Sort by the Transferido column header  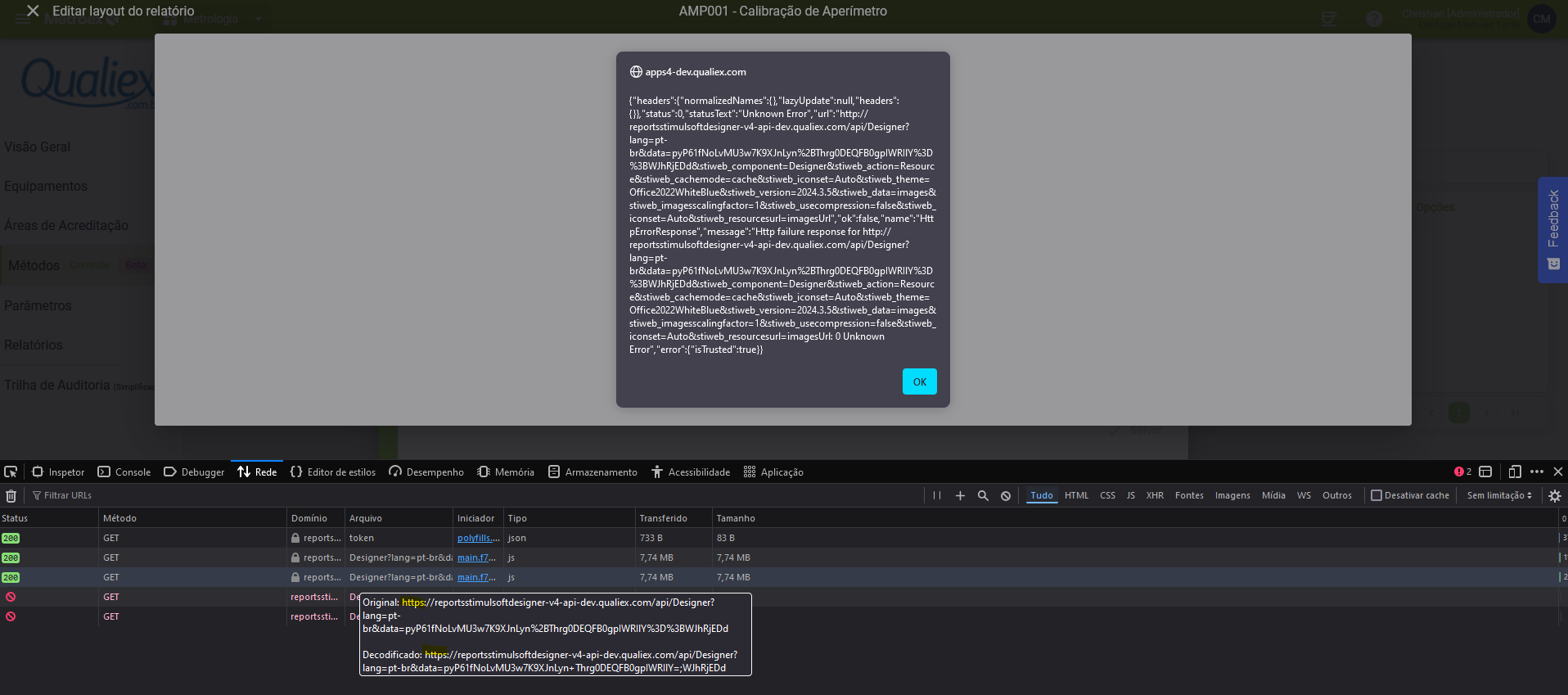tap(674, 518)
